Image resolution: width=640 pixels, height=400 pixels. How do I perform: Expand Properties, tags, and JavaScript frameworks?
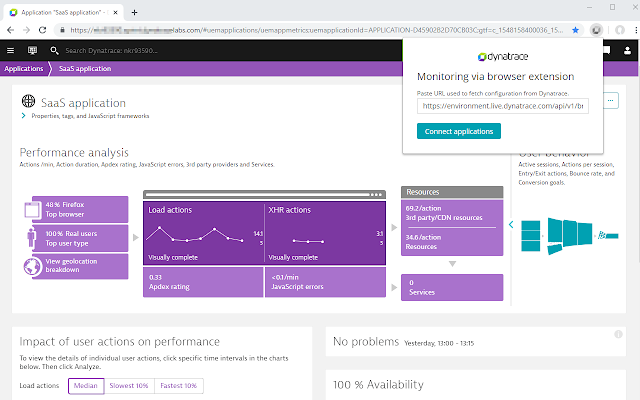click(90, 116)
